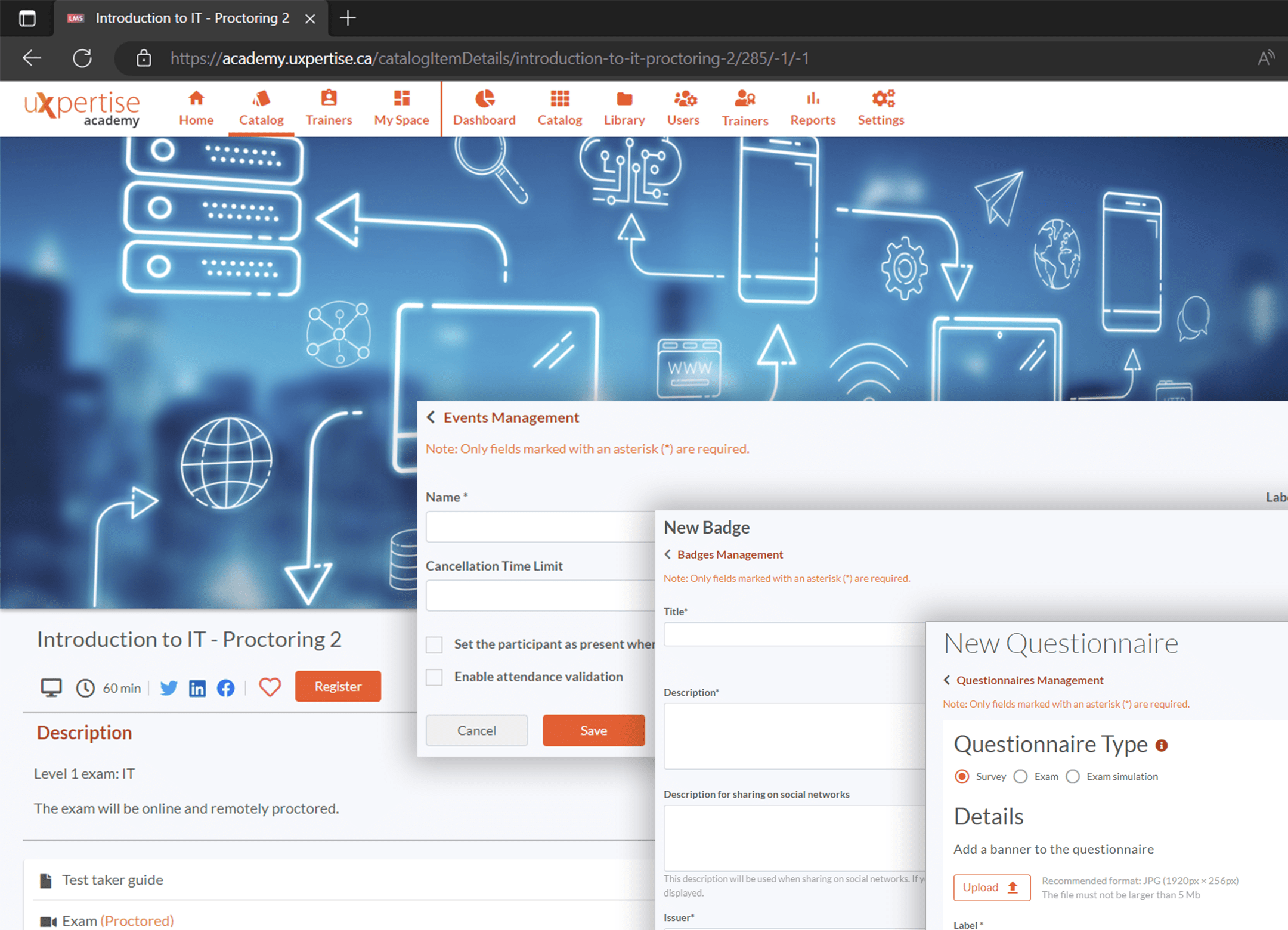This screenshot has width=1288, height=930.
Task: Add course to favorites heart
Action: 270,687
